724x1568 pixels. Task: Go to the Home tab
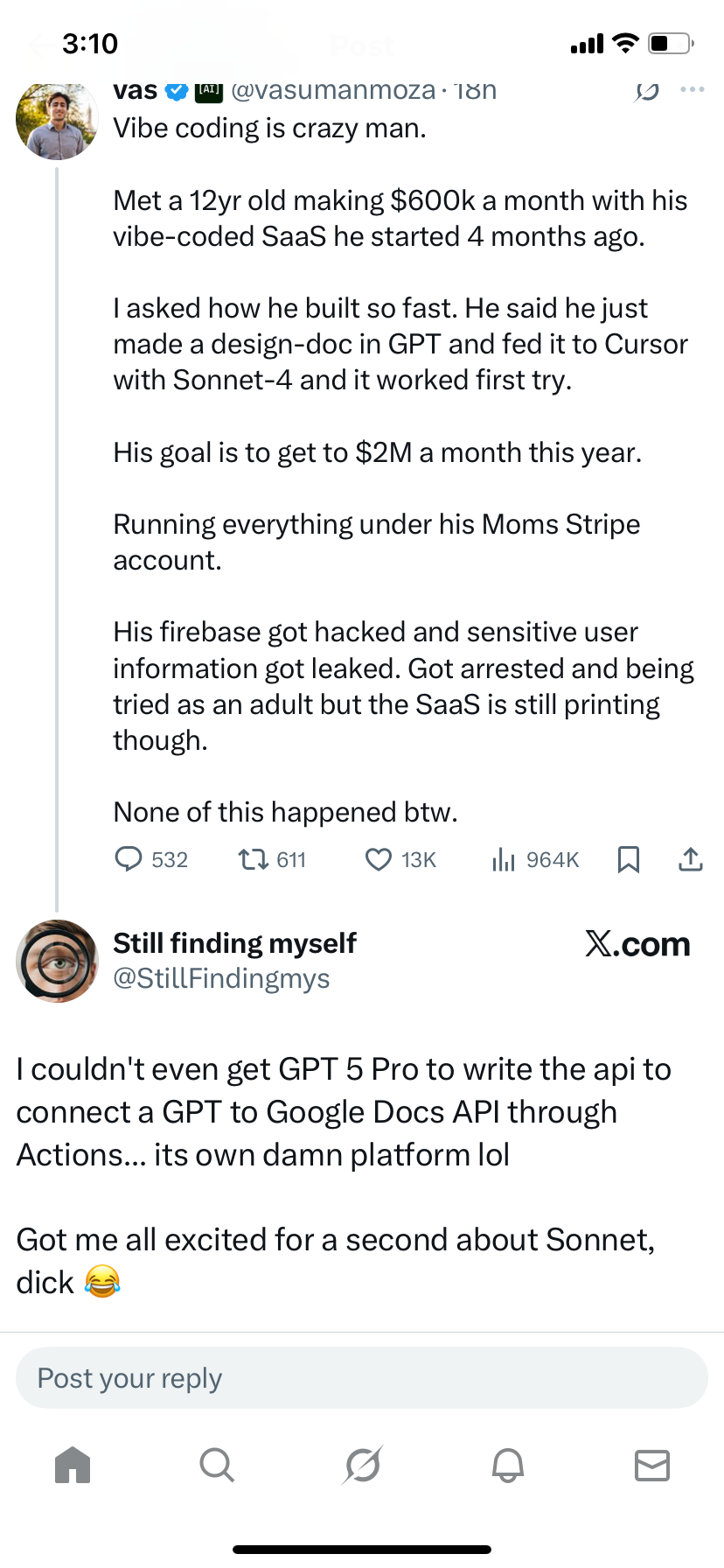point(73,1464)
